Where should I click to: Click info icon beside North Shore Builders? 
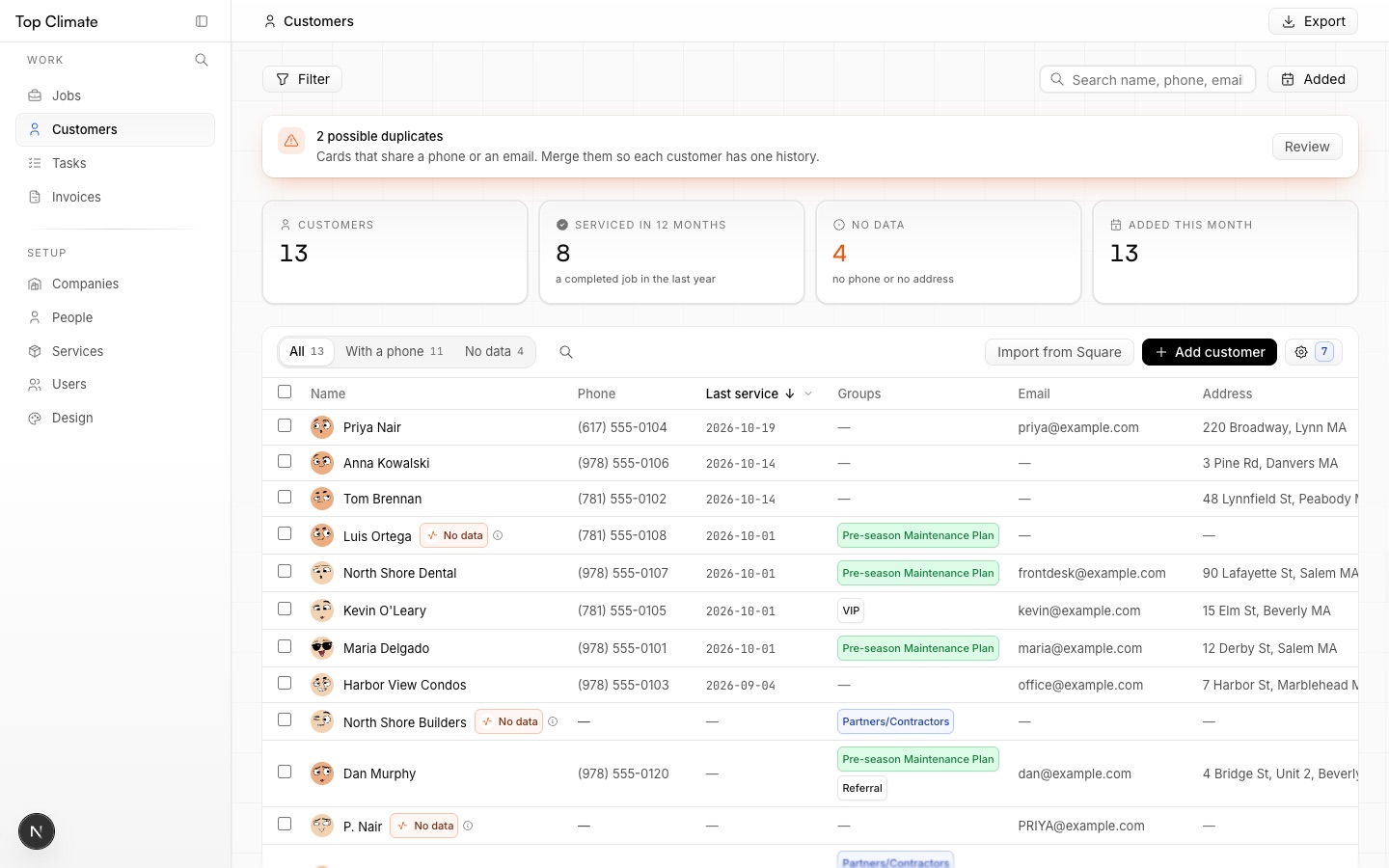tap(553, 721)
